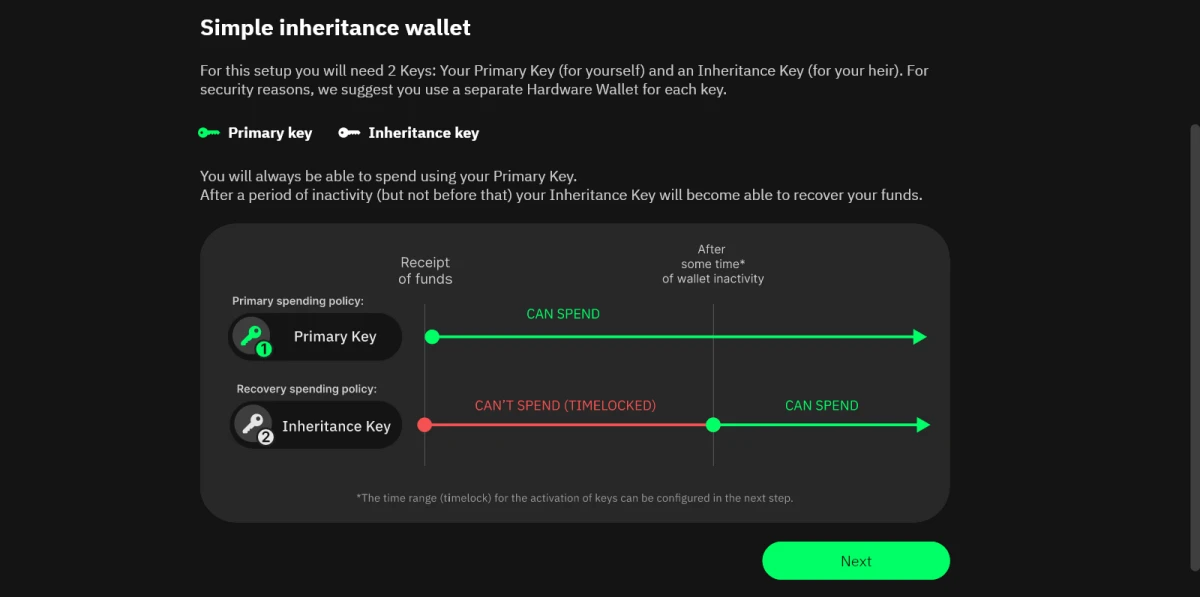Click the CAN SPEND label above Primary timeline

pos(563,314)
